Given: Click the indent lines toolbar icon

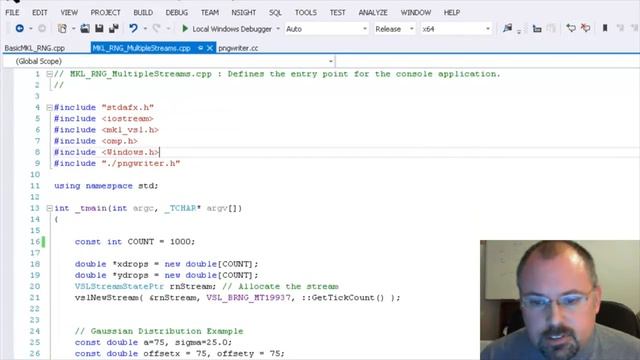Looking at the screenshot, I should point(537,29).
